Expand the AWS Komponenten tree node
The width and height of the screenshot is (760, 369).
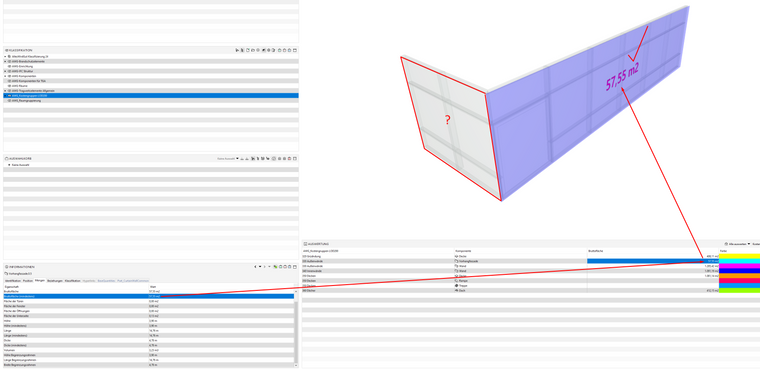tap(5, 76)
